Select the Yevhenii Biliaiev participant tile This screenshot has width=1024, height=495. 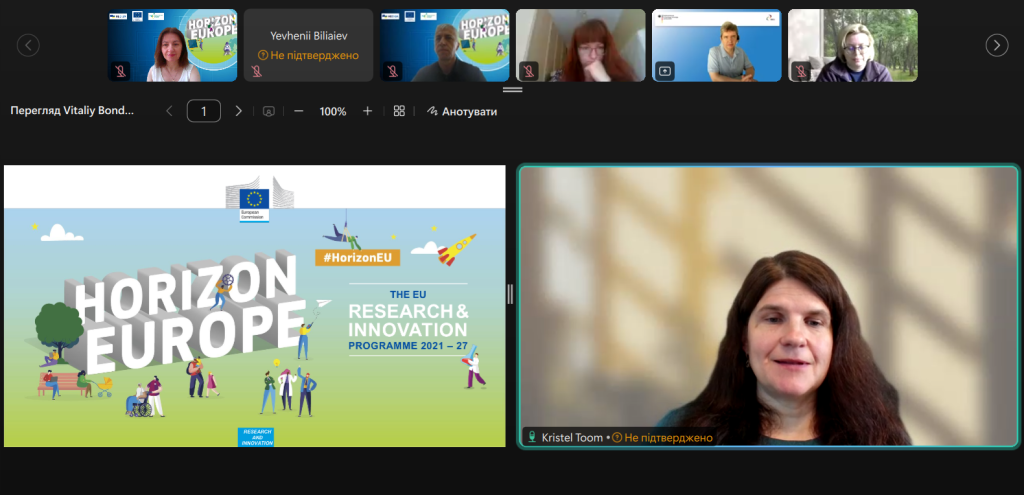tap(308, 45)
